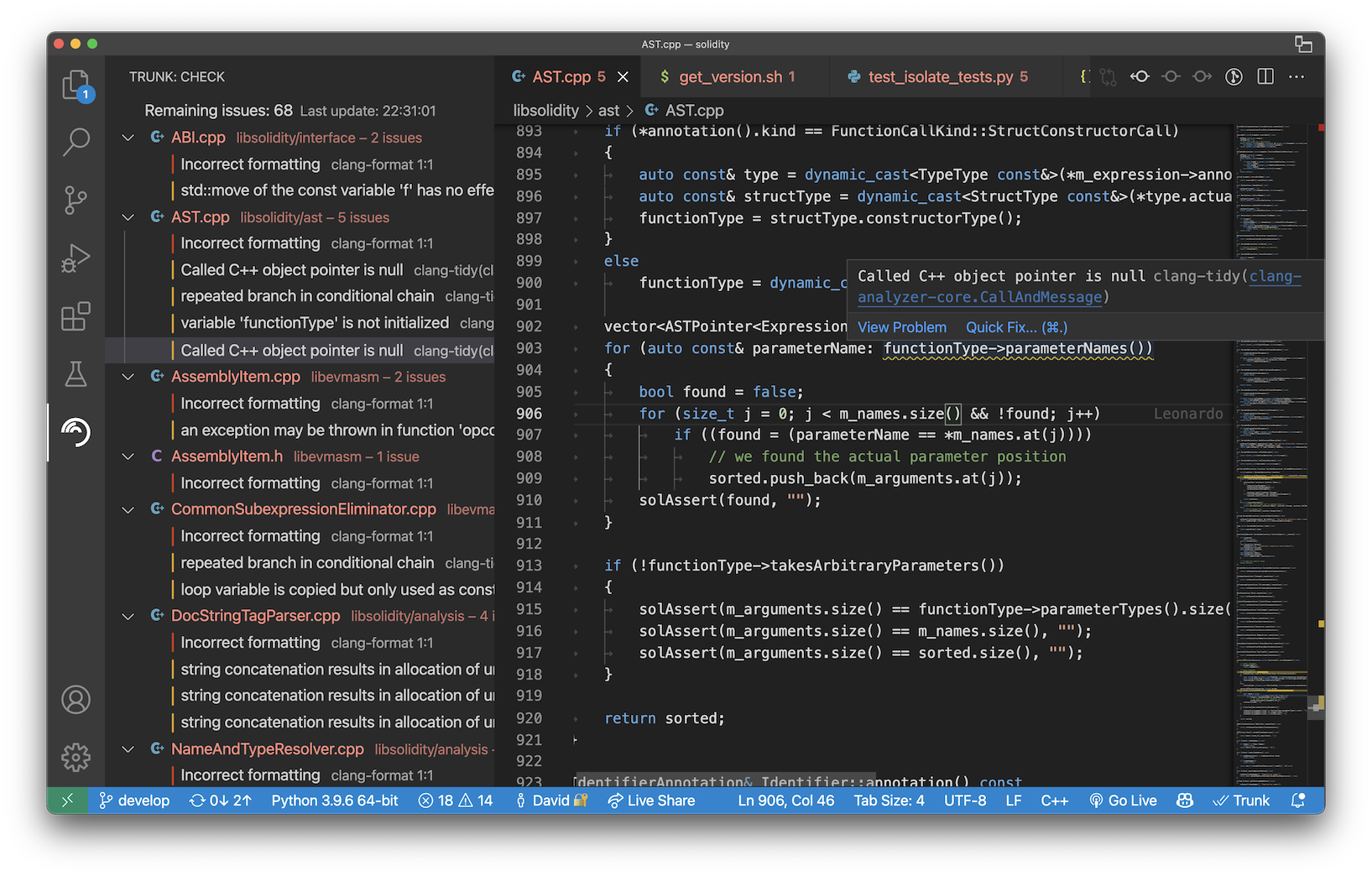Click the minimap slider on right edge
The image size is (1372, 876).
click(x=1316, y=707)
